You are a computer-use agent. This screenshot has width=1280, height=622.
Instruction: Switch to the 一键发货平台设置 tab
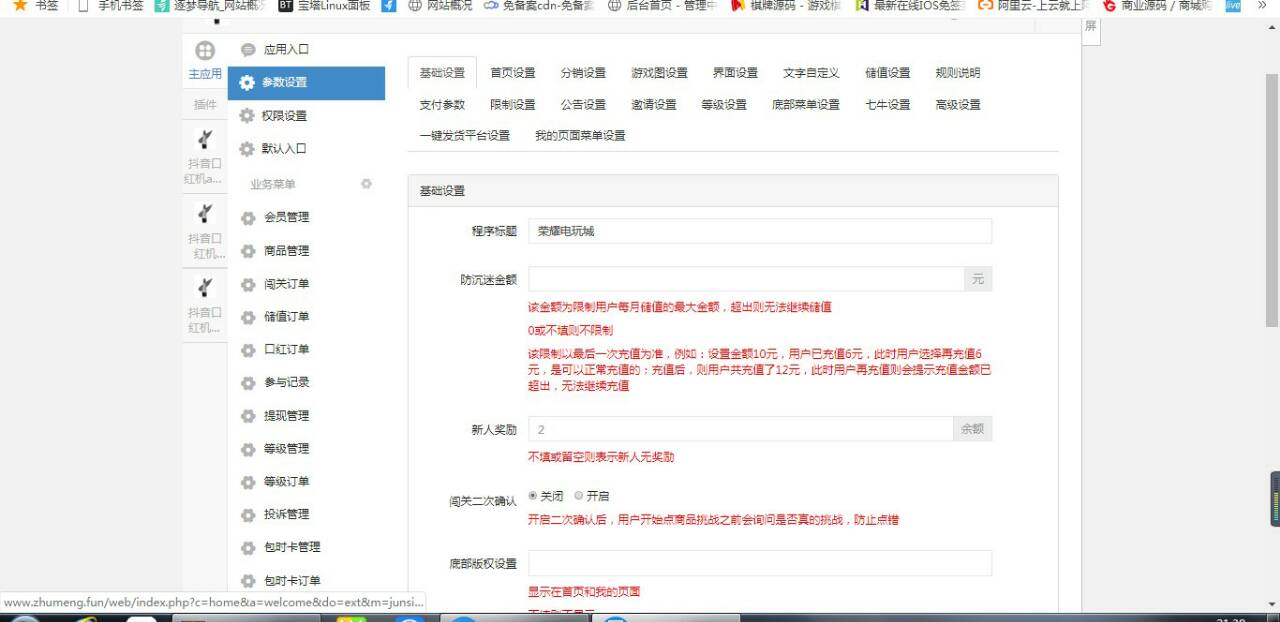click(x=465, y=136)
